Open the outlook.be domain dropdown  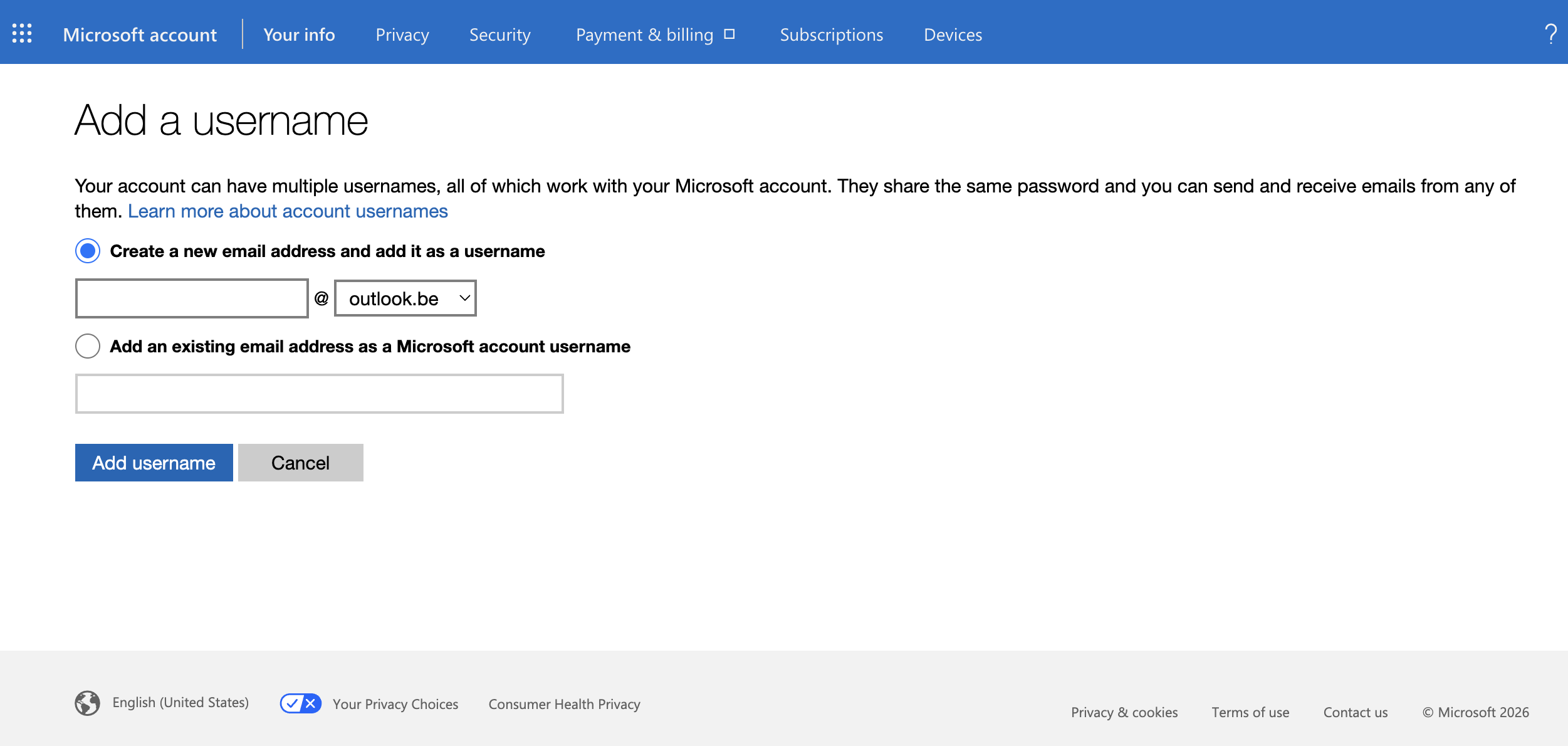405,298
